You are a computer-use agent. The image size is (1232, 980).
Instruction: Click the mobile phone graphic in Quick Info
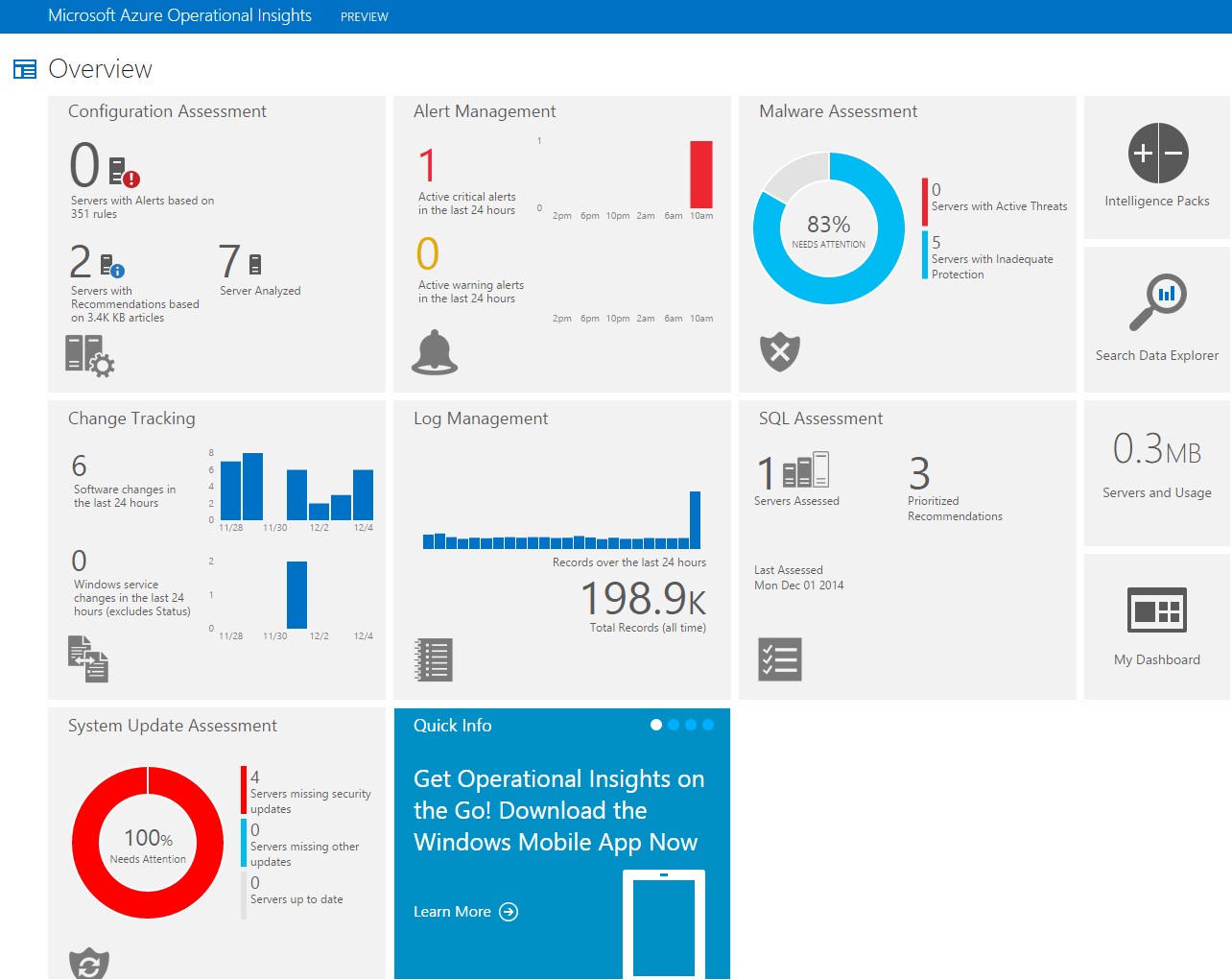(664, 924)
